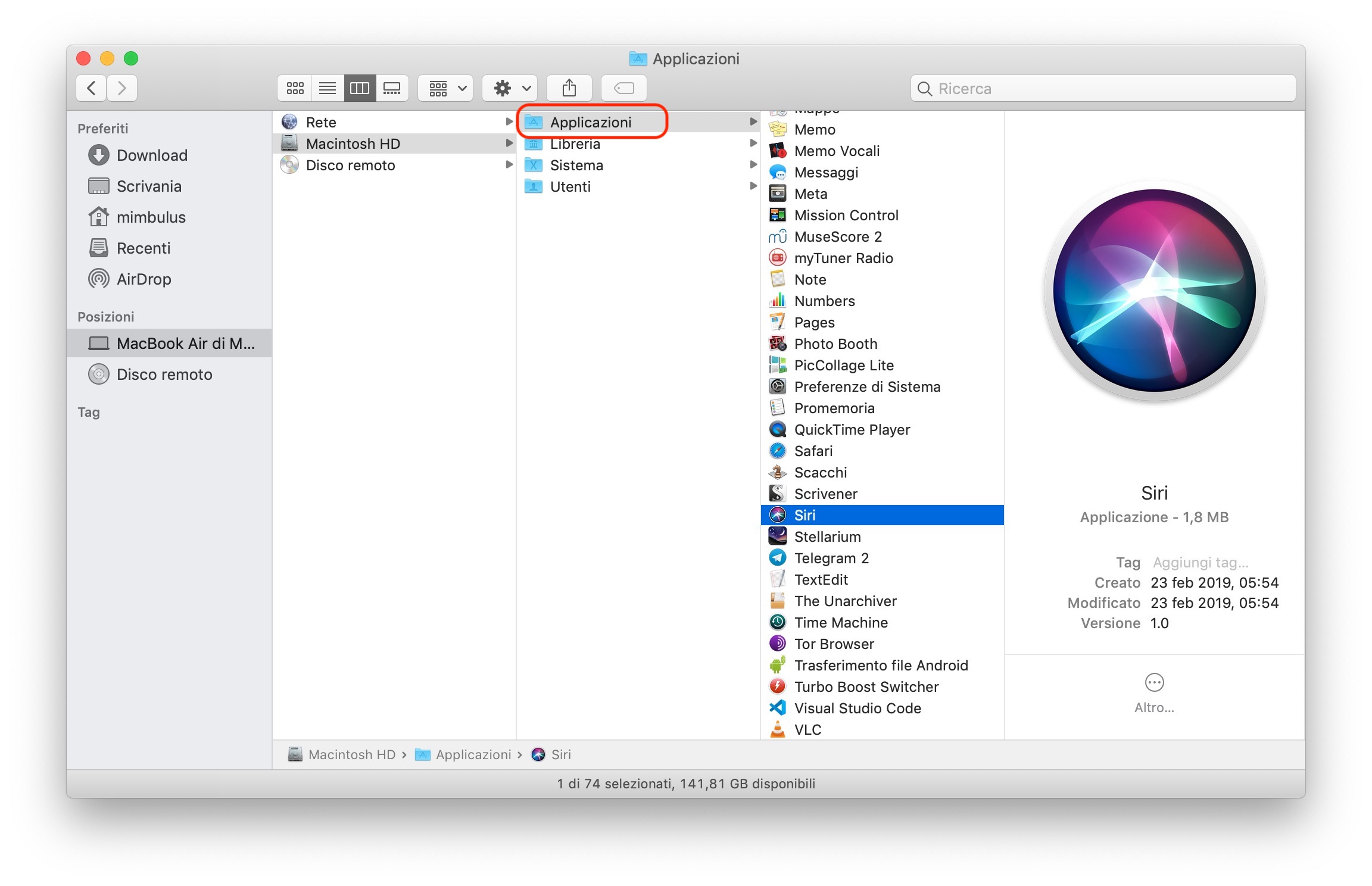Click the Share toolbar button
This screenshot has width=1372, height=886.
point(569,89)
